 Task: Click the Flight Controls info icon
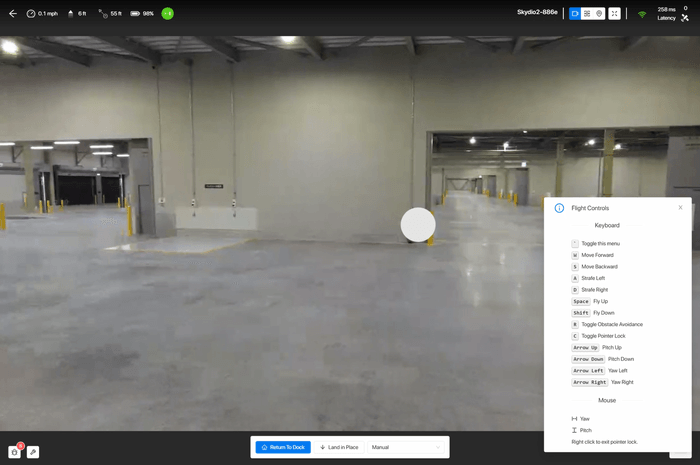click(559, 208)
